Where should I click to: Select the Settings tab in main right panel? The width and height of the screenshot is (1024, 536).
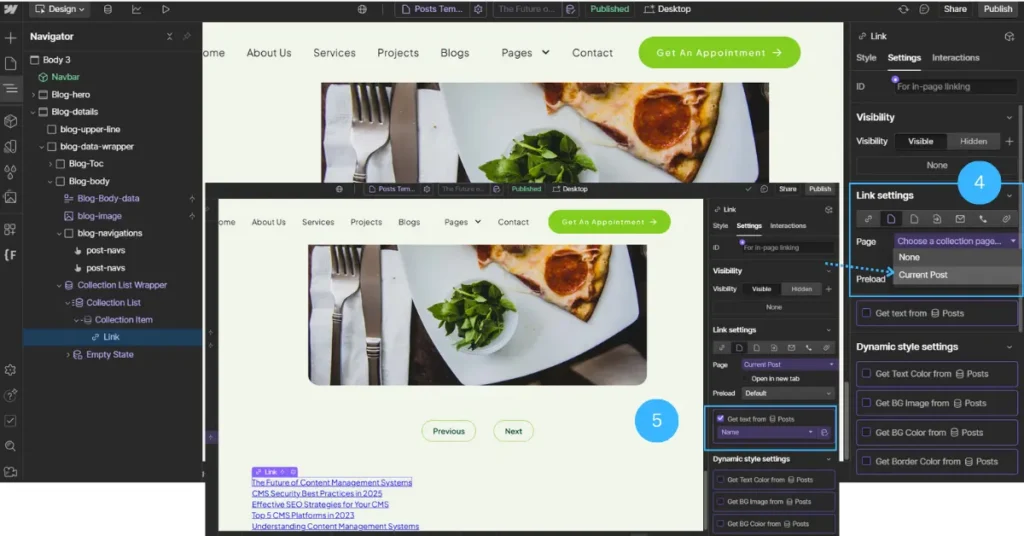(x=904, y=57)
